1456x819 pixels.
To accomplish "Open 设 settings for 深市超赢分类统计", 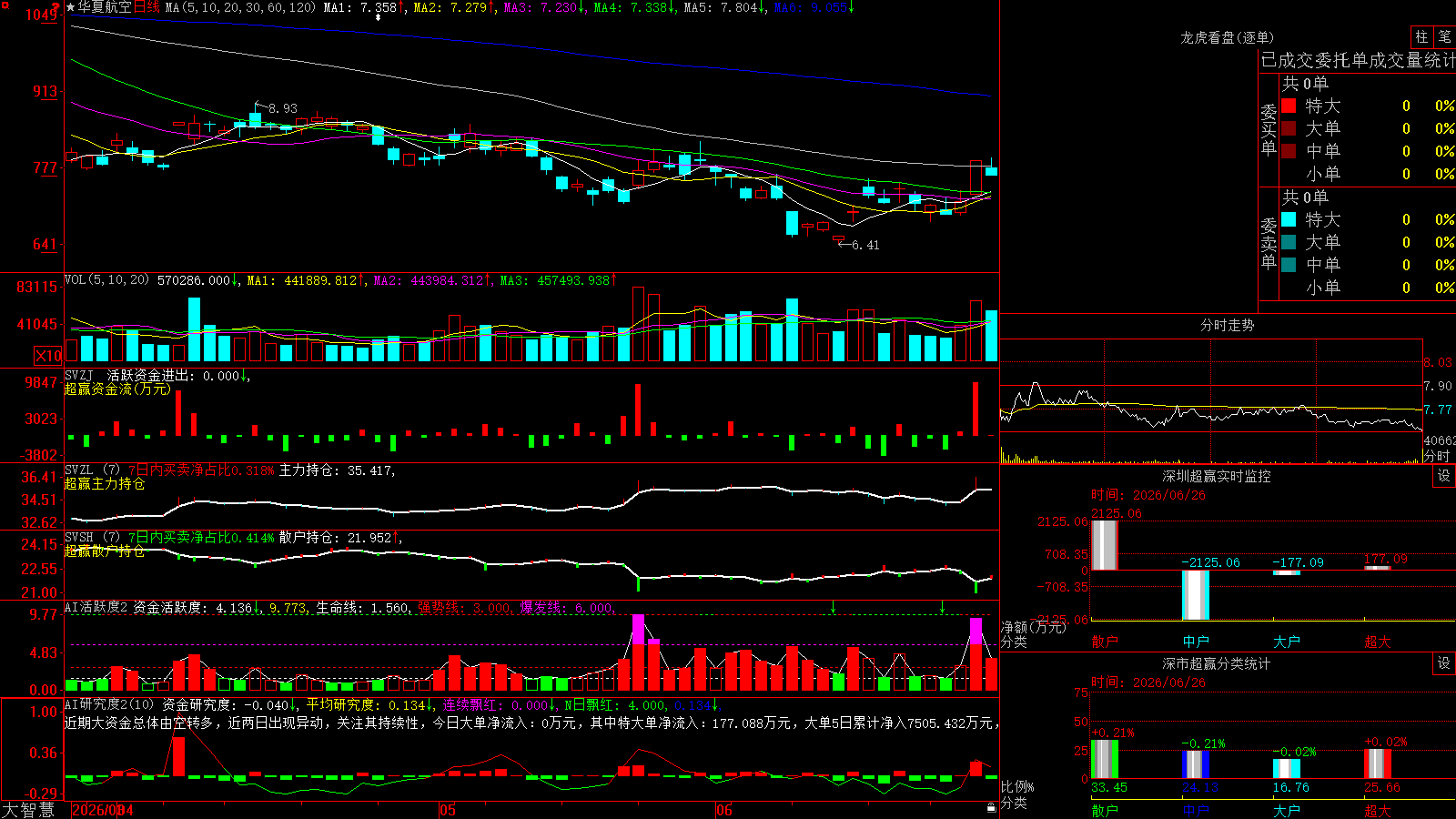I will pos(1444,663).
